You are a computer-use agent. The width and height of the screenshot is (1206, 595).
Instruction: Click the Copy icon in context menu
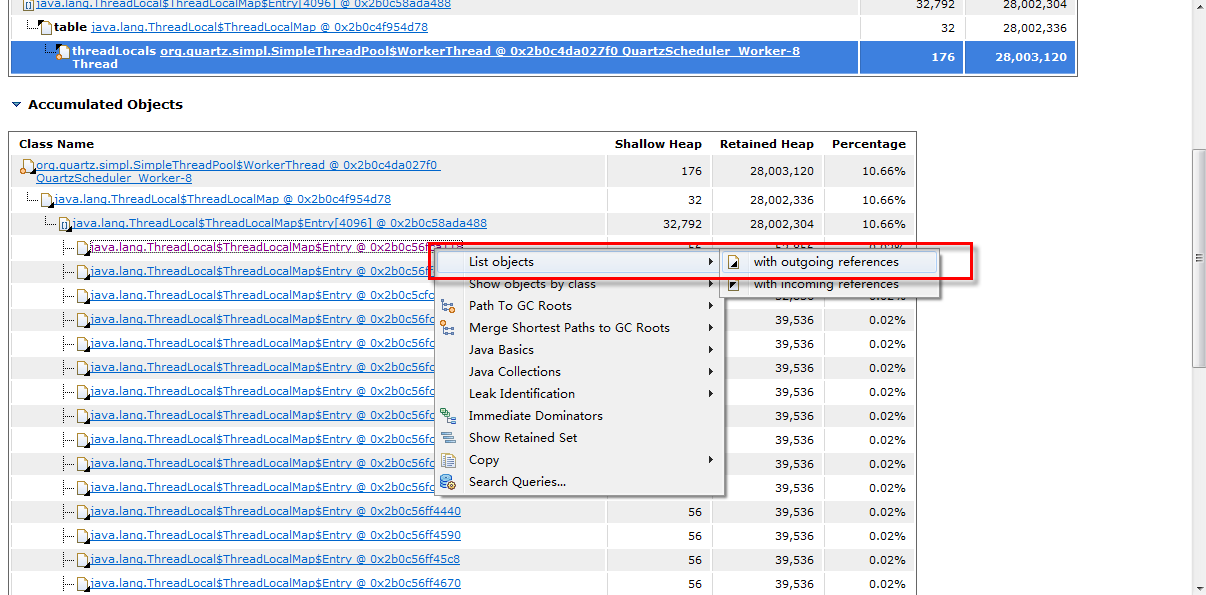448,460
